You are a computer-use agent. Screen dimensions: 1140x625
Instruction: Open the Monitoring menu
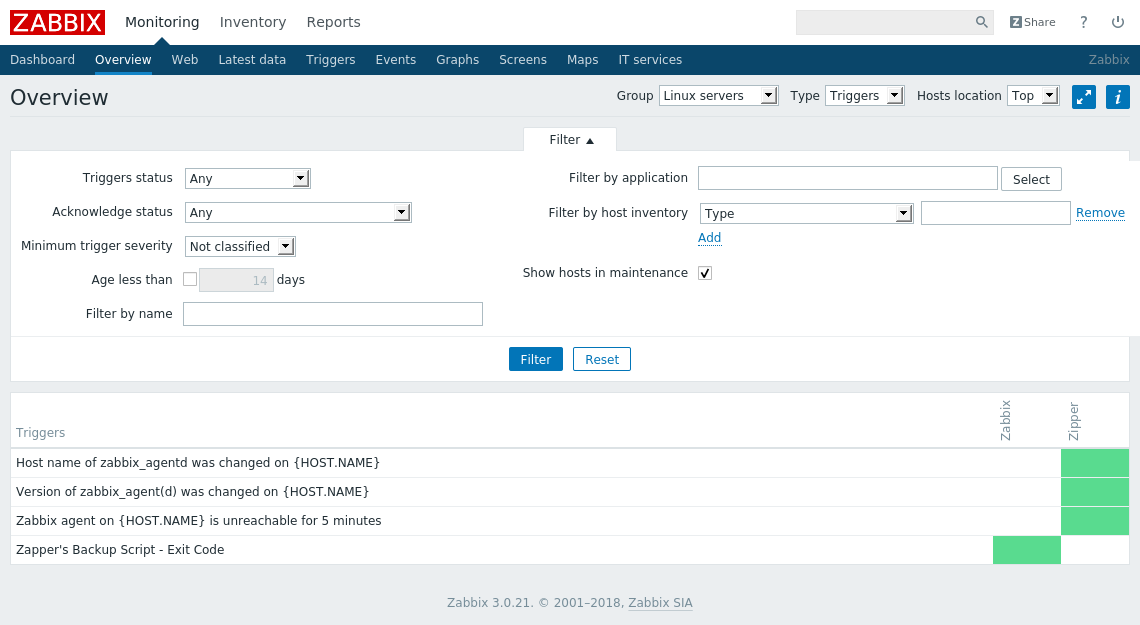point(162,23)
